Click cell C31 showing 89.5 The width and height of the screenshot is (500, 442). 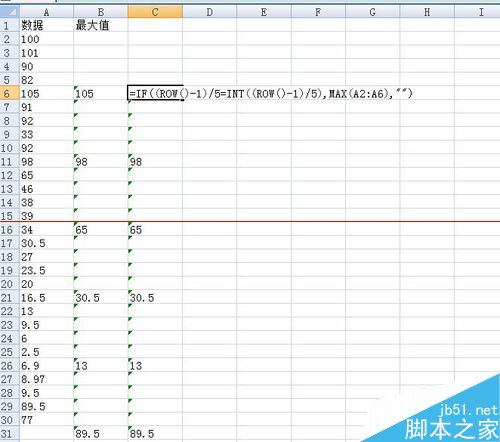[x=155, y=433]
